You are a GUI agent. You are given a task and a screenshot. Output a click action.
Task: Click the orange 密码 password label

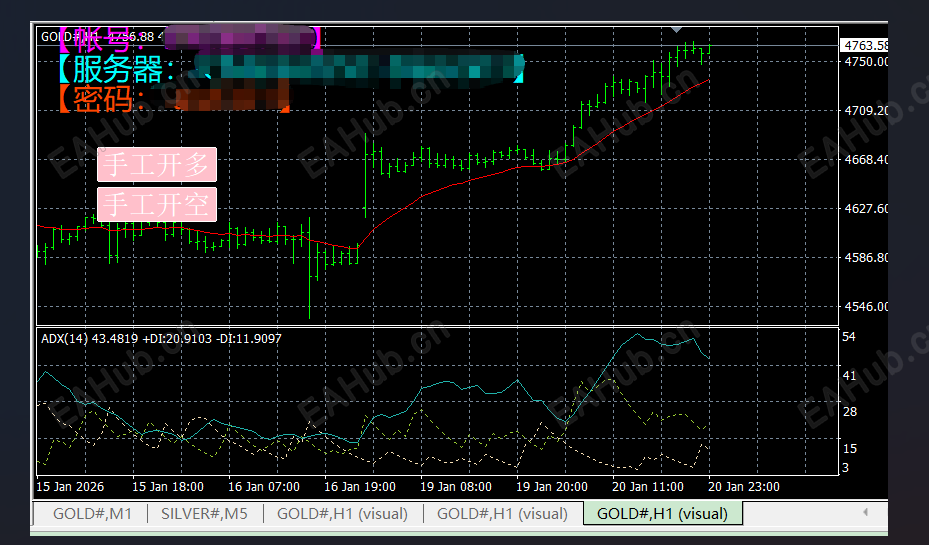point(102,99)
